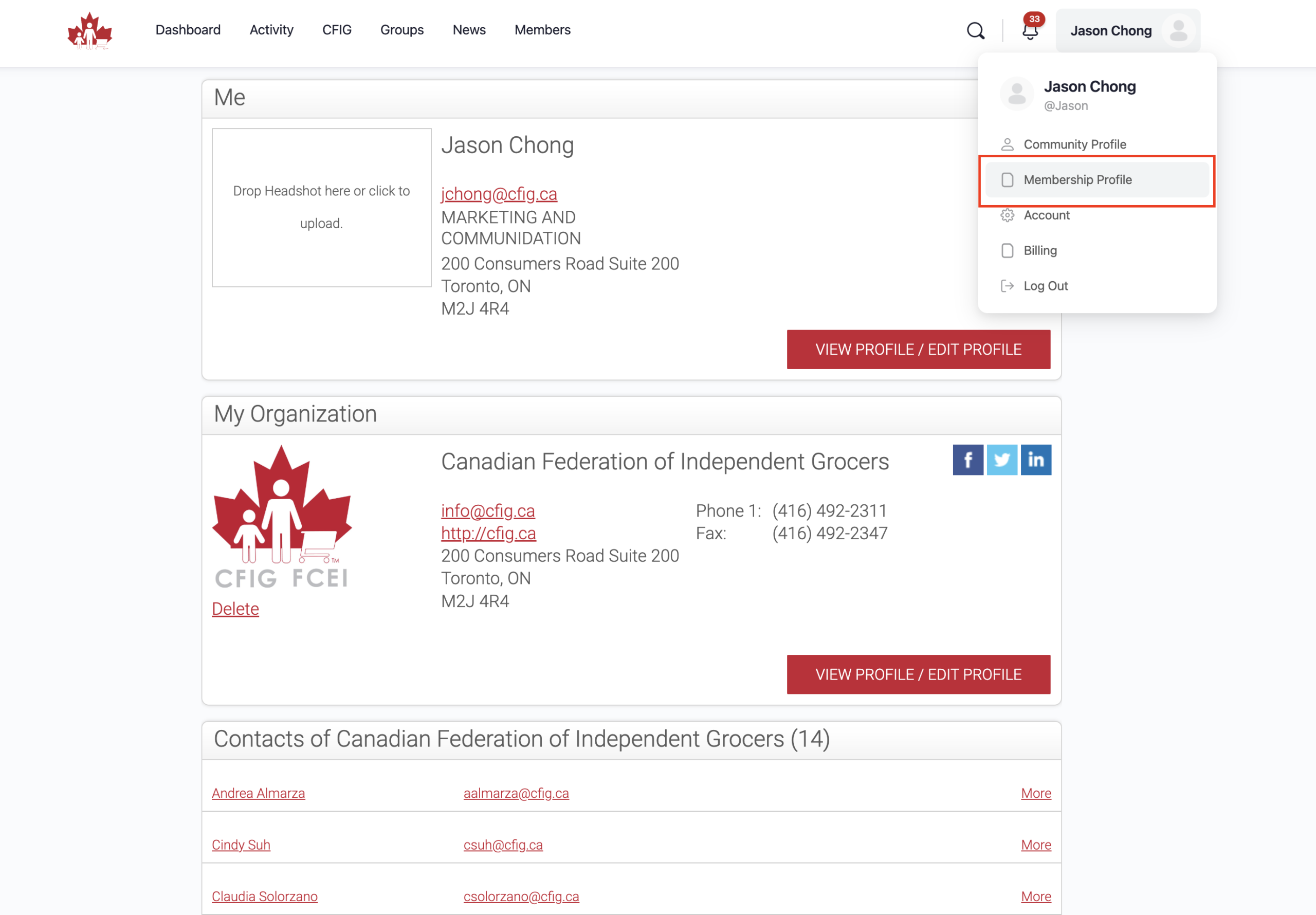The height and width of the screenshot is (915, 1316).
Task: Select Community Profile from user menu
Action: (x=1097, y=144)
